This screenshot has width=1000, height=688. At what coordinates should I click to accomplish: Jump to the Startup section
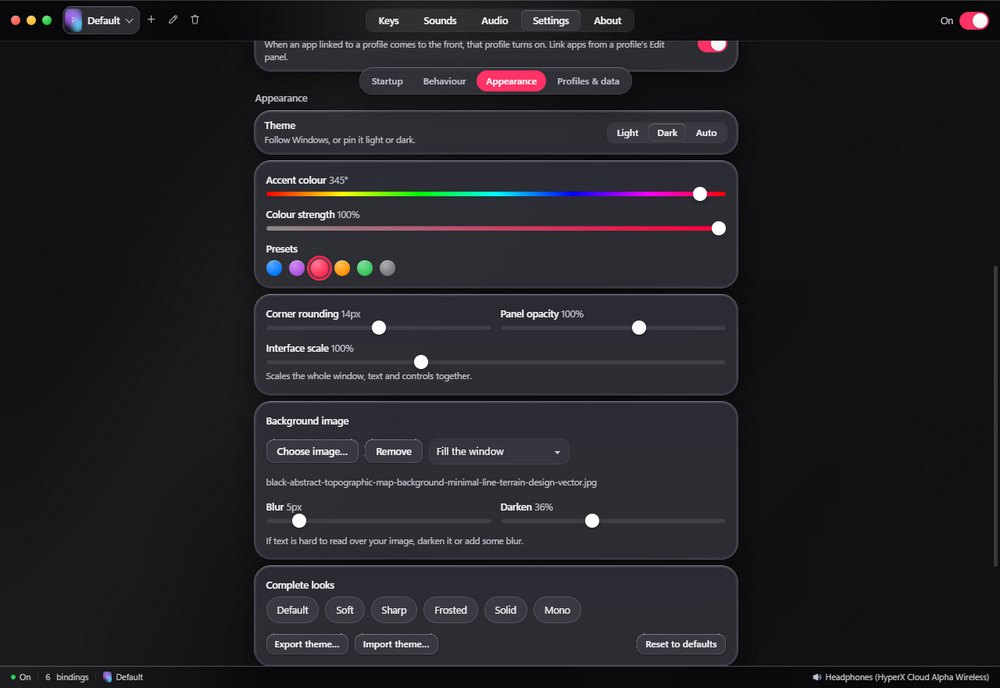click(387, 81)
